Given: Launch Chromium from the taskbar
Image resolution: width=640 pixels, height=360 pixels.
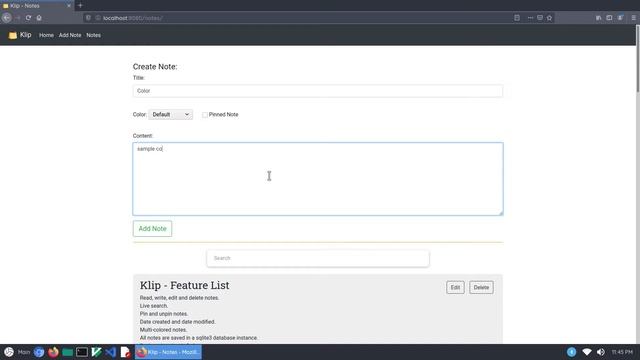Looking at the screenshot, I should pos(39,352).
